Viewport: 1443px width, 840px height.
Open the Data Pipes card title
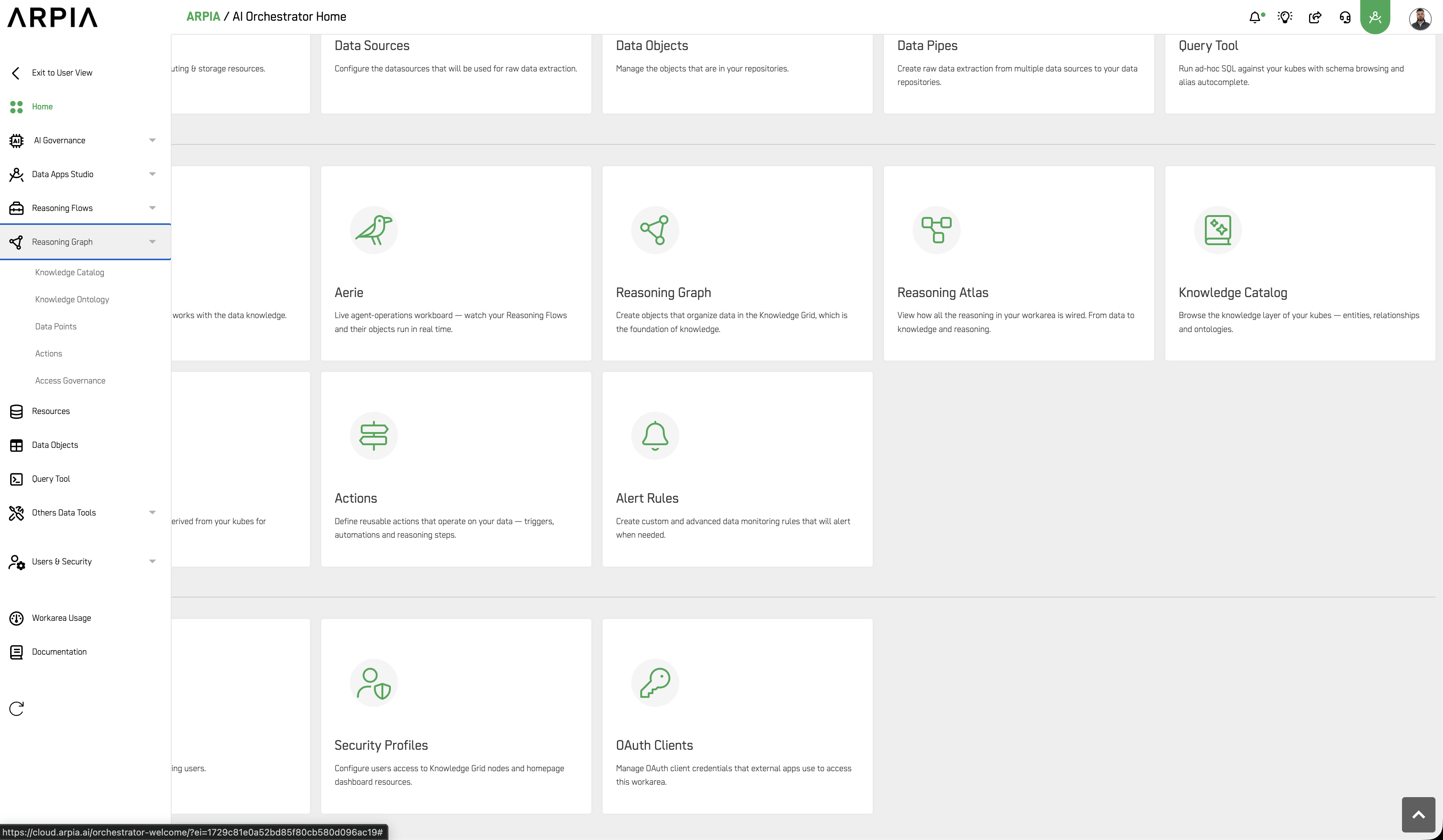click(927, 46)
